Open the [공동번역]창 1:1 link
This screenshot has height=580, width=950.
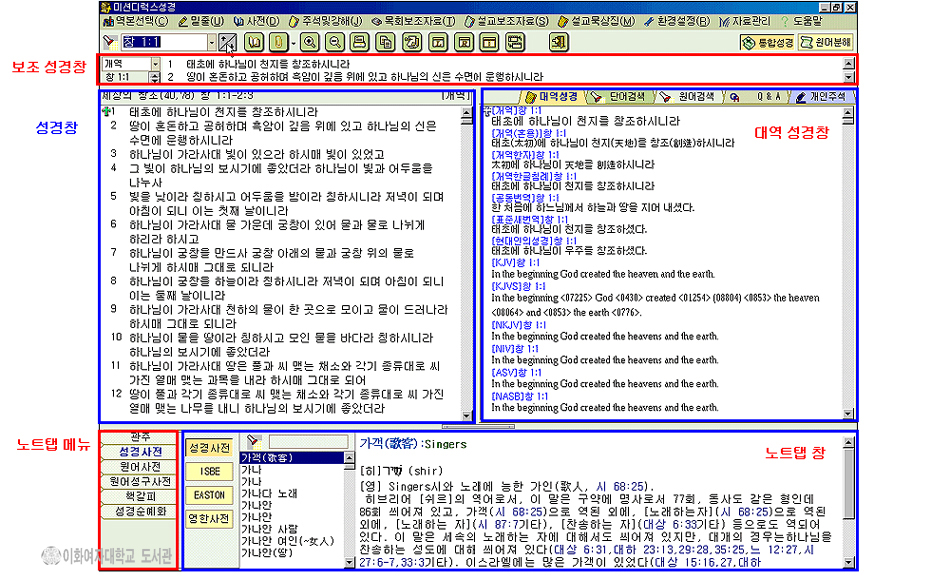tap(525, 198)
